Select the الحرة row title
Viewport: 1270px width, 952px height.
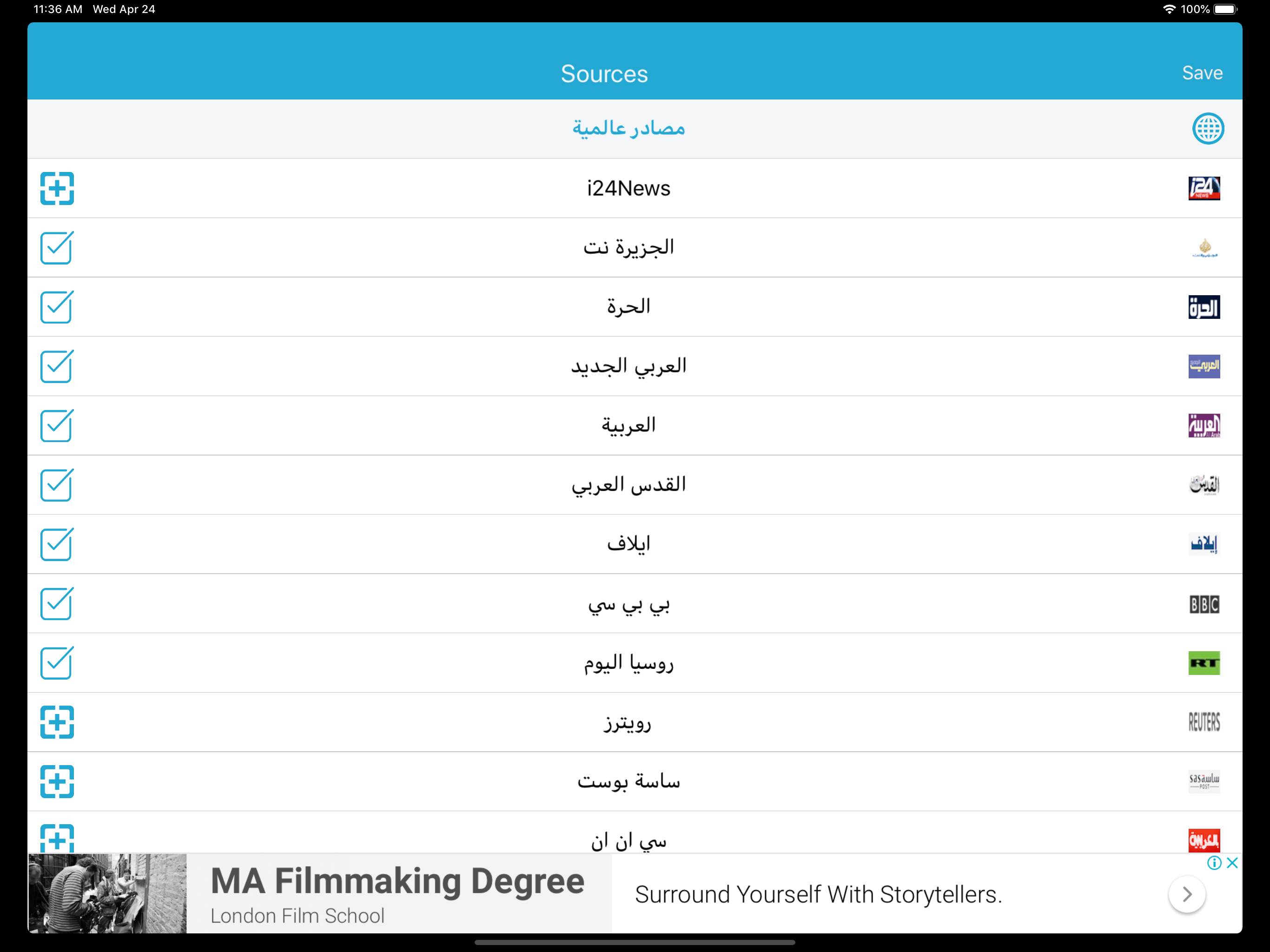coord(628,307)
